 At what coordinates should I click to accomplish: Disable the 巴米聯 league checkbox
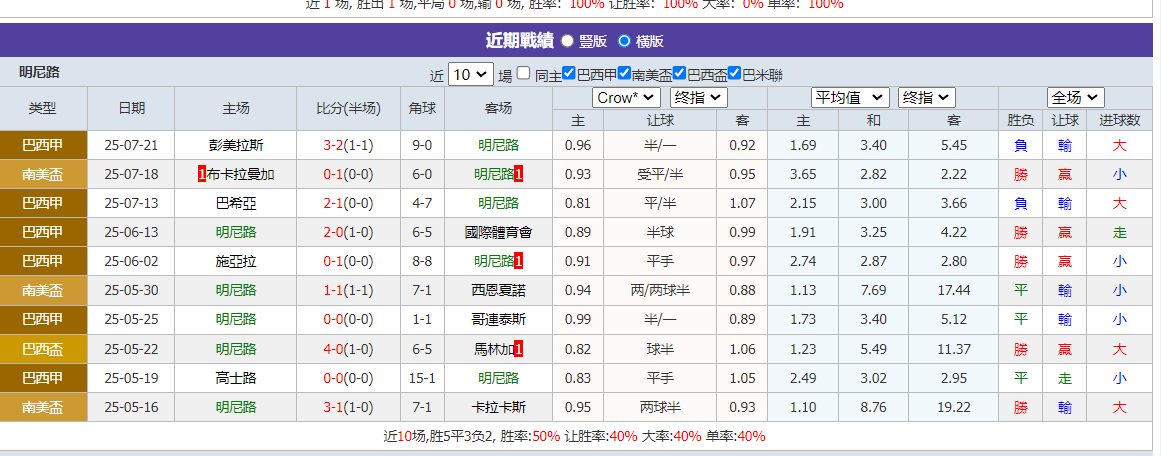coord(734,74)
